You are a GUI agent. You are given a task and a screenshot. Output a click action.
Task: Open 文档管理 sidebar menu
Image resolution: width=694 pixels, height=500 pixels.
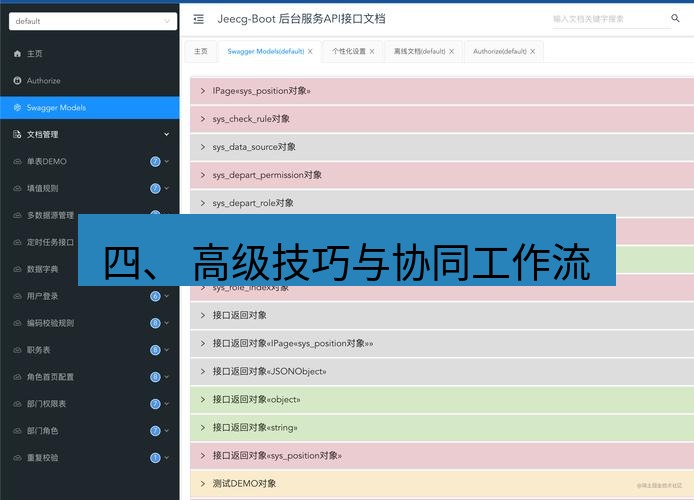tap(90, 134)
